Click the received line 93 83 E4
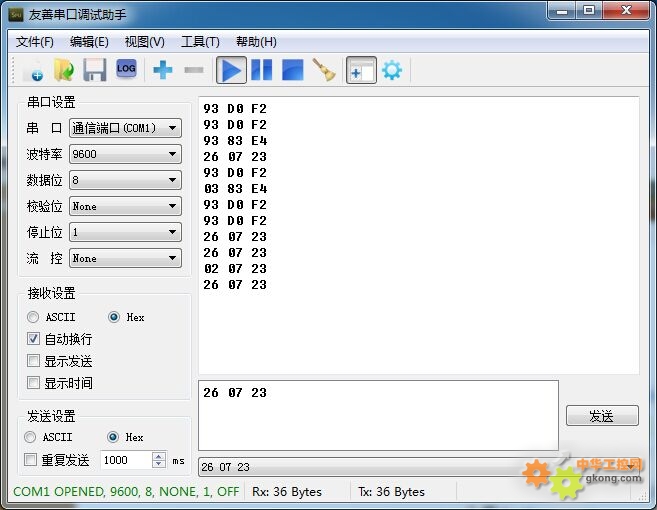This screenshot has height=510, width=657. point(235,141)
